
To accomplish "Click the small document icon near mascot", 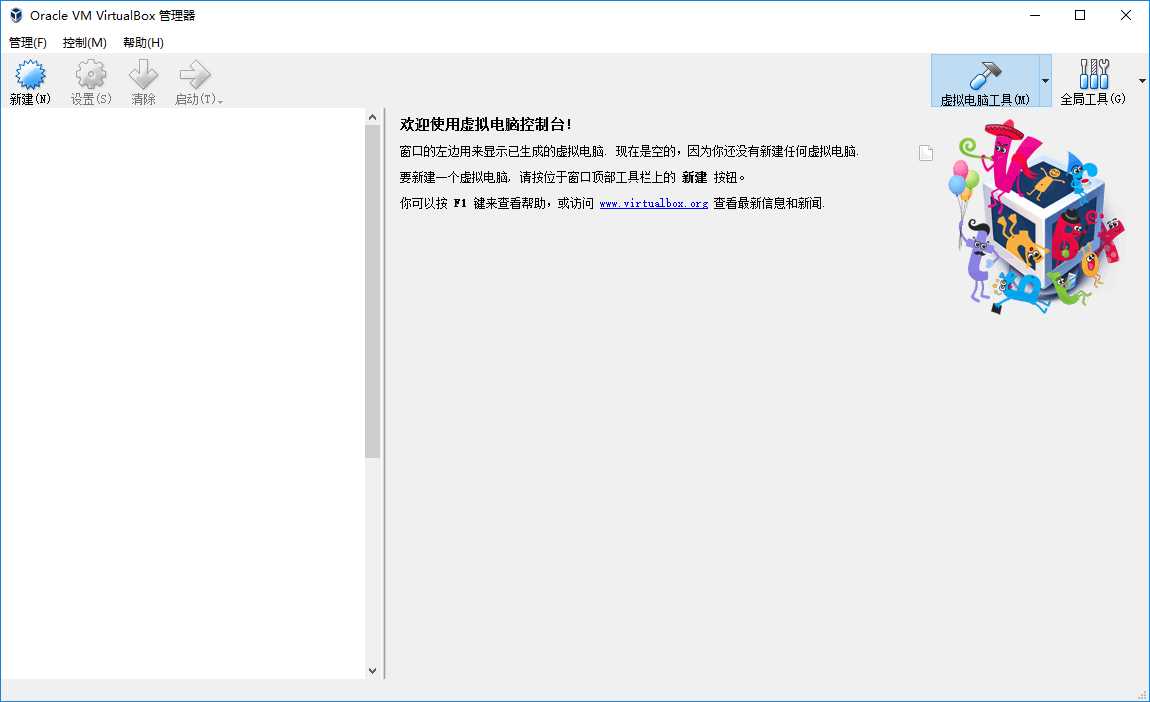I will 926,153.
